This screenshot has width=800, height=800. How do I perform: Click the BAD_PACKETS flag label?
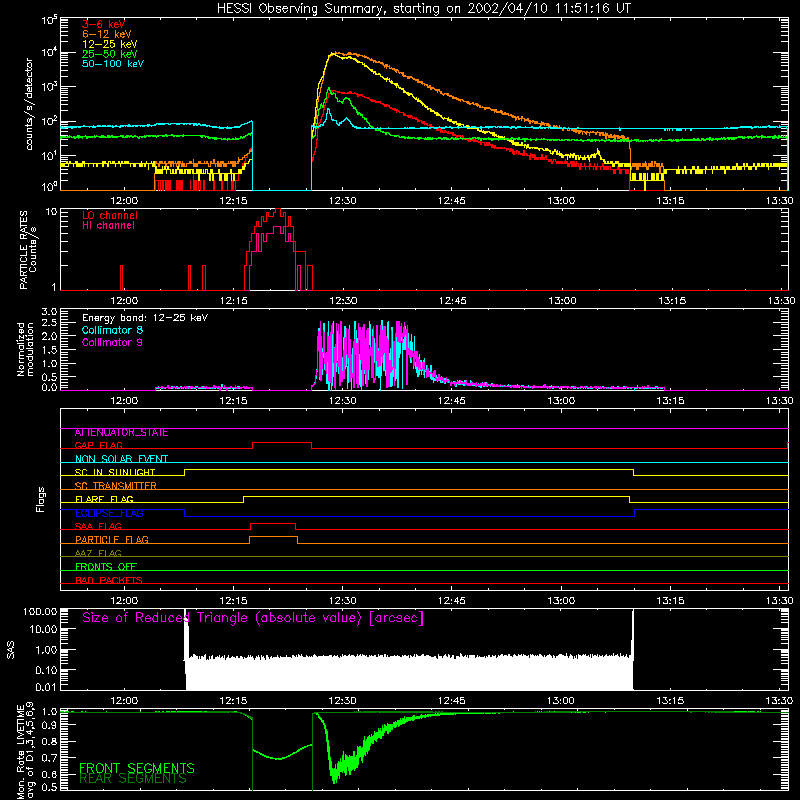tap(109, 580)
